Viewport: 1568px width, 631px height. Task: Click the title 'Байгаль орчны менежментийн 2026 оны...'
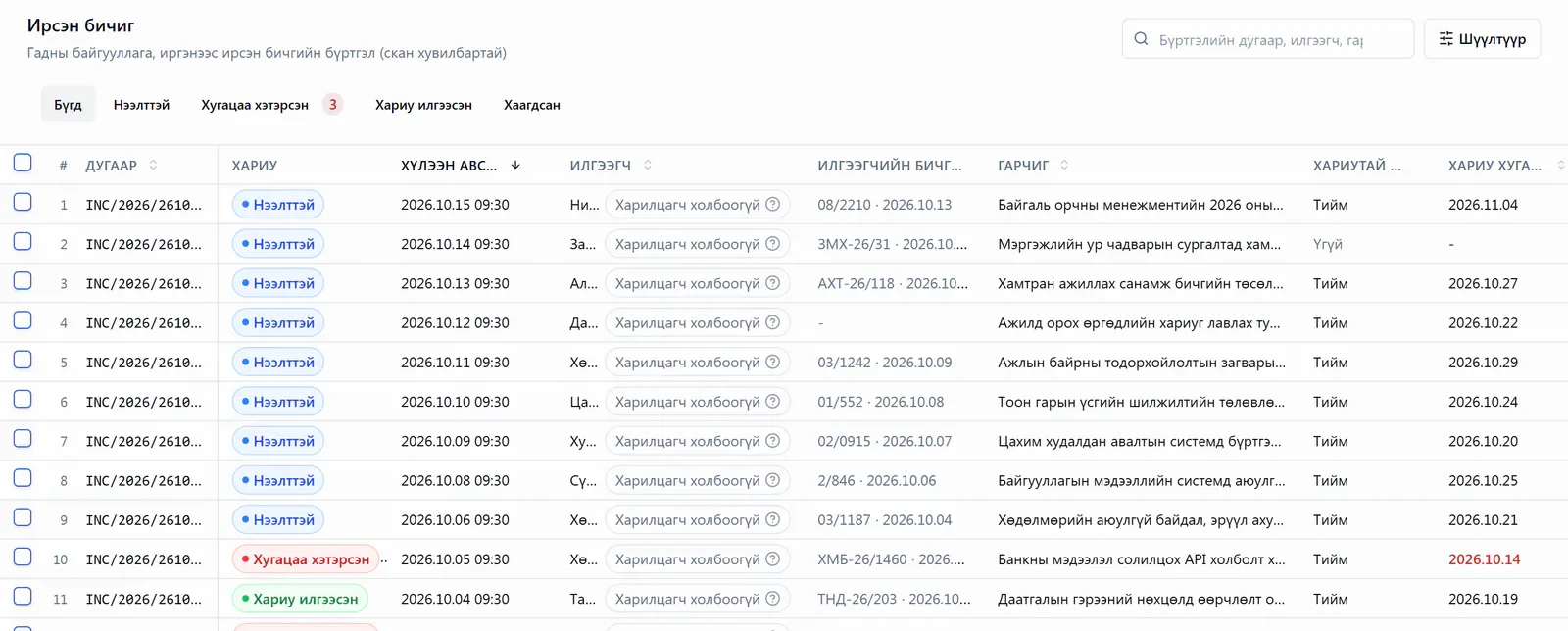pyautogui.click(x=1141, y=204)
